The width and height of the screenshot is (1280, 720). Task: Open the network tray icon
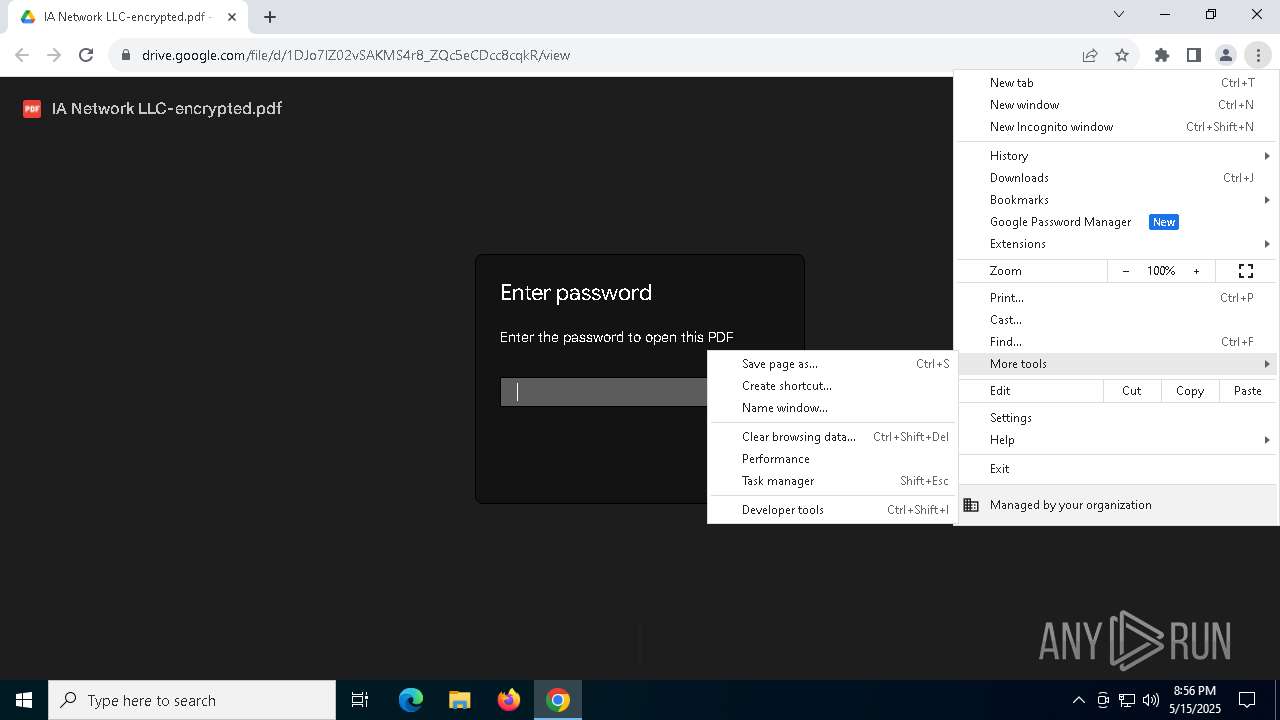click(1127, 700)
